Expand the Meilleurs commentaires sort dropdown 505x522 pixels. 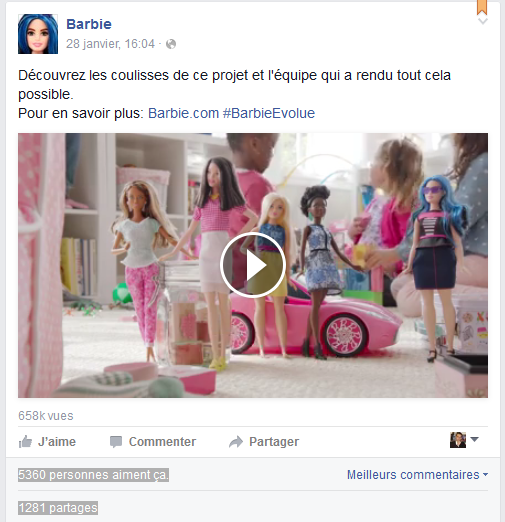tap(417, 475)
